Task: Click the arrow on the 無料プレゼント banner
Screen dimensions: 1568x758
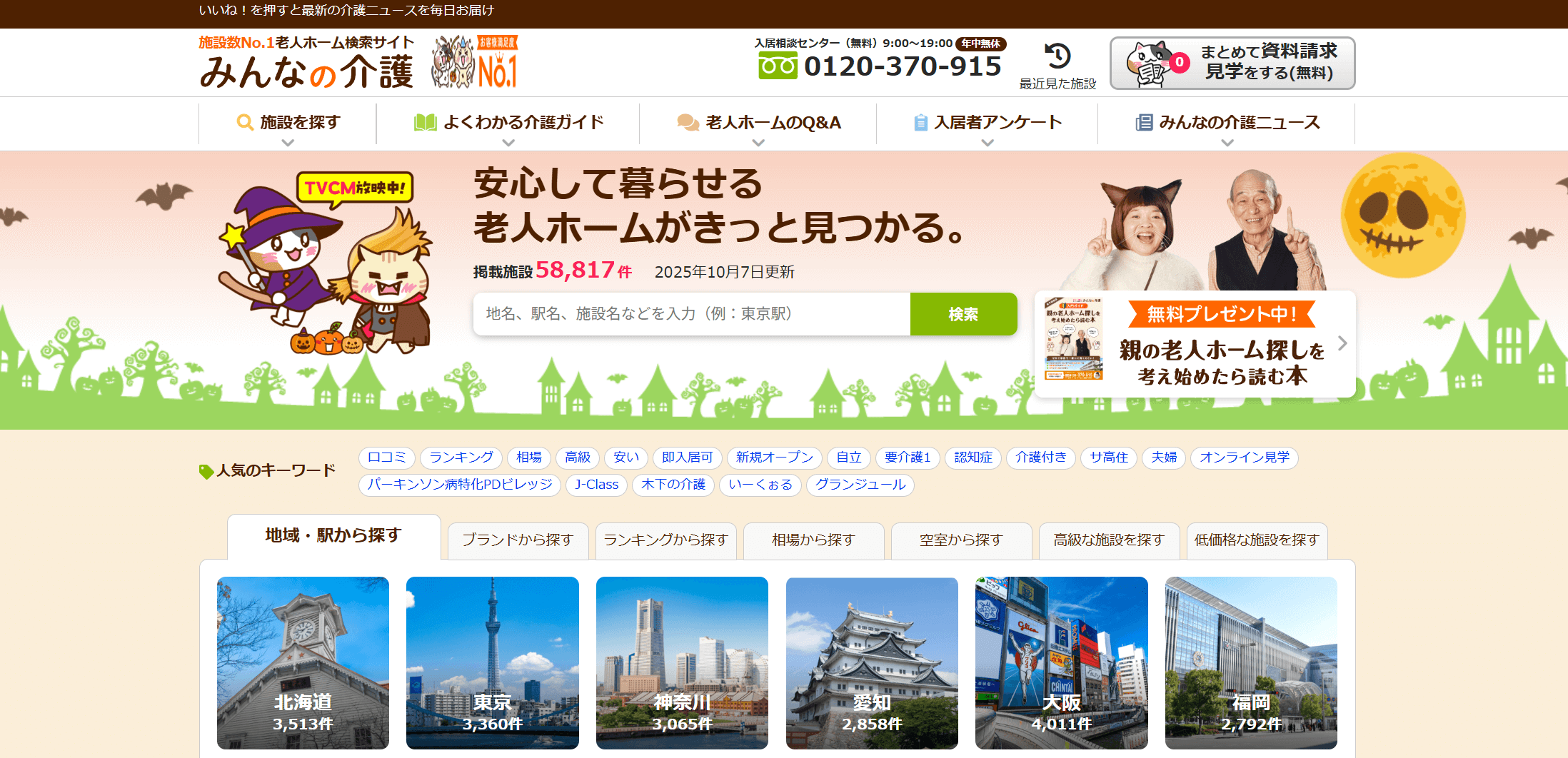Action: 1342,344
